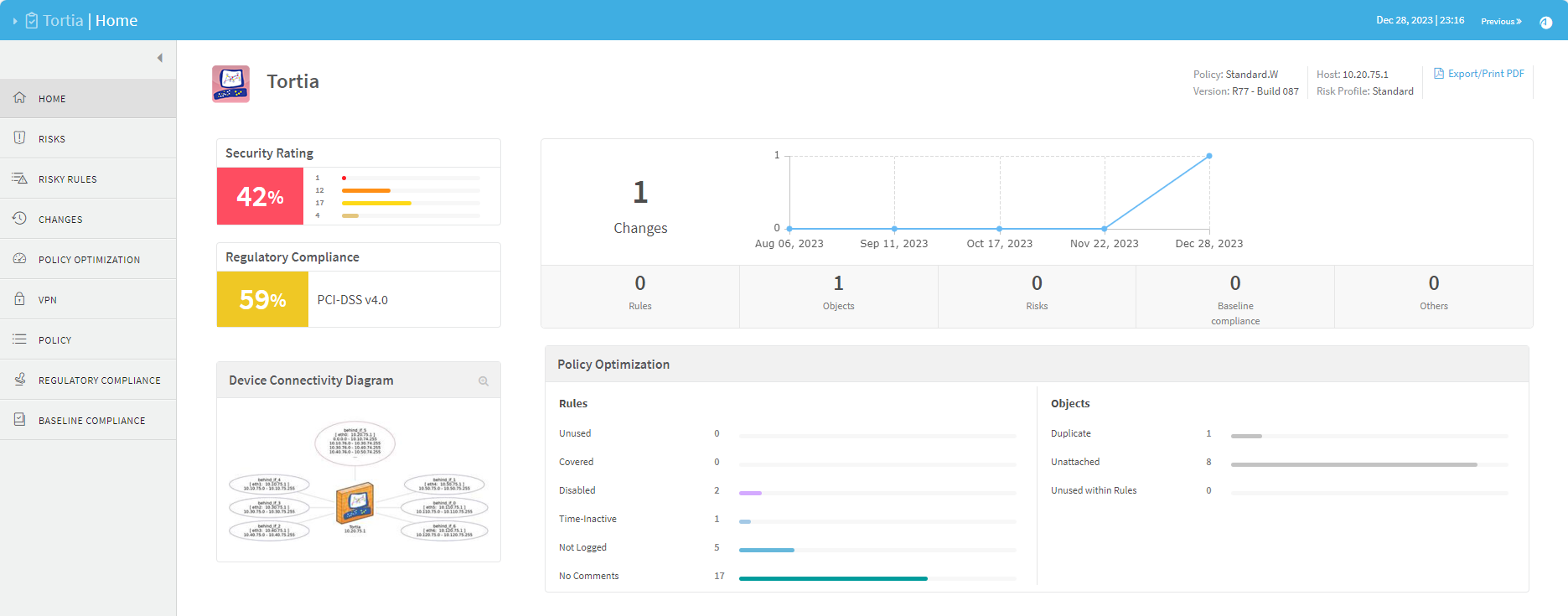Click the Dec 28, 2023 chart data point
1568x616 pixels.
point(1208,156)
